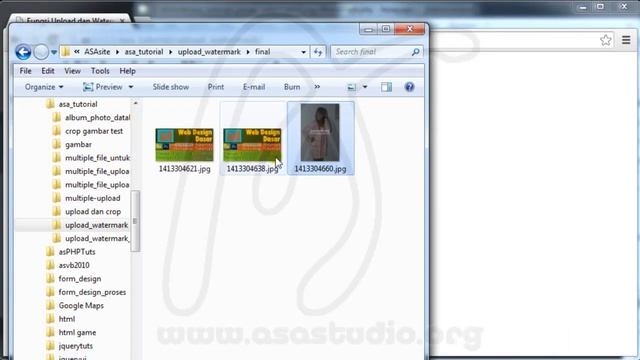Show hidden breadcrumb path chevrons
640x360 pixels.
coord(77,52)
